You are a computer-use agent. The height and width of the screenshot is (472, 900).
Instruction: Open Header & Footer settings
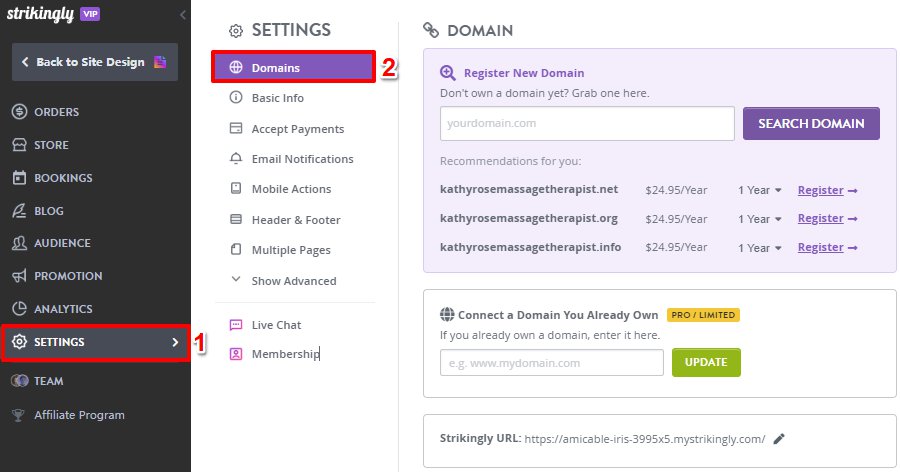click(x=296, y=220)
